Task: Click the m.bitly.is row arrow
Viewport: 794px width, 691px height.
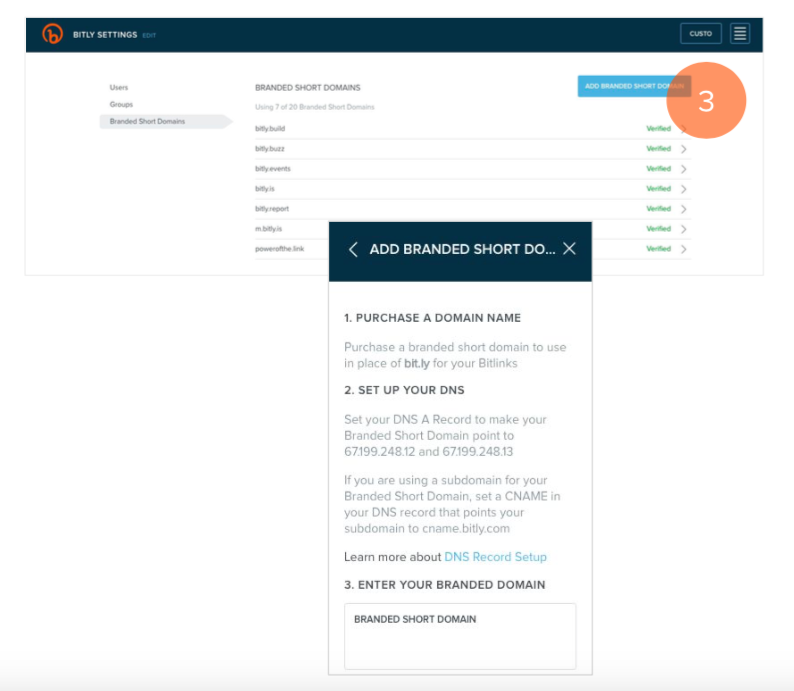Action: (683, 229)
